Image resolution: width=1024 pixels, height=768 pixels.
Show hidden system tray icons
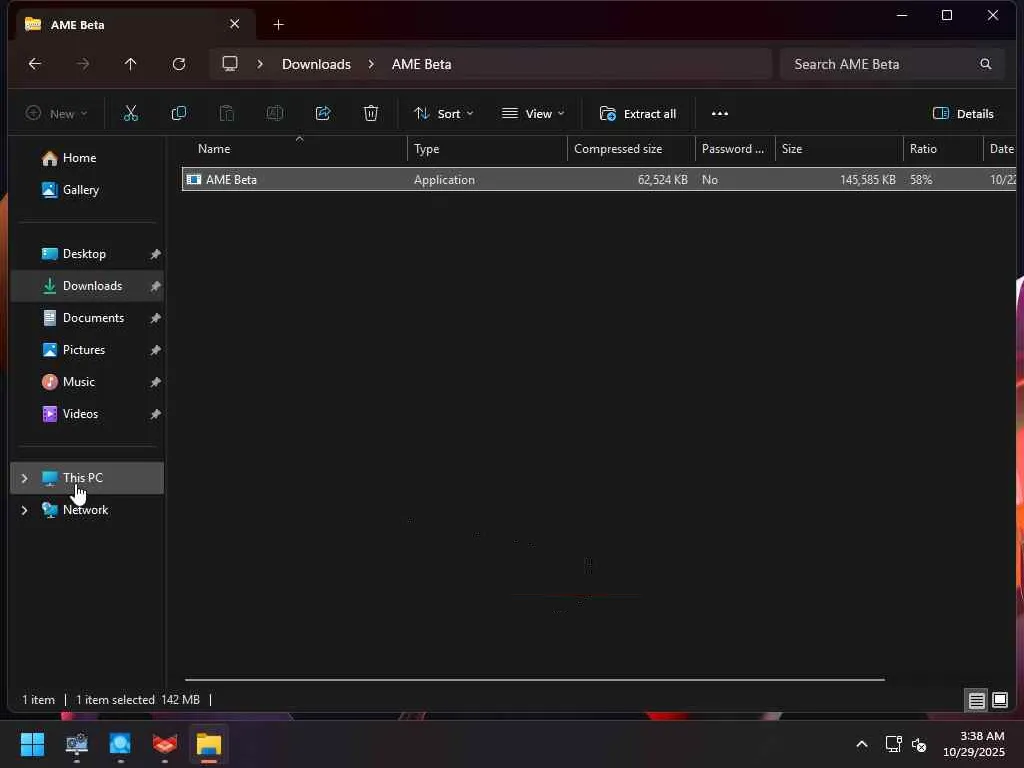(x=862, y=744)
